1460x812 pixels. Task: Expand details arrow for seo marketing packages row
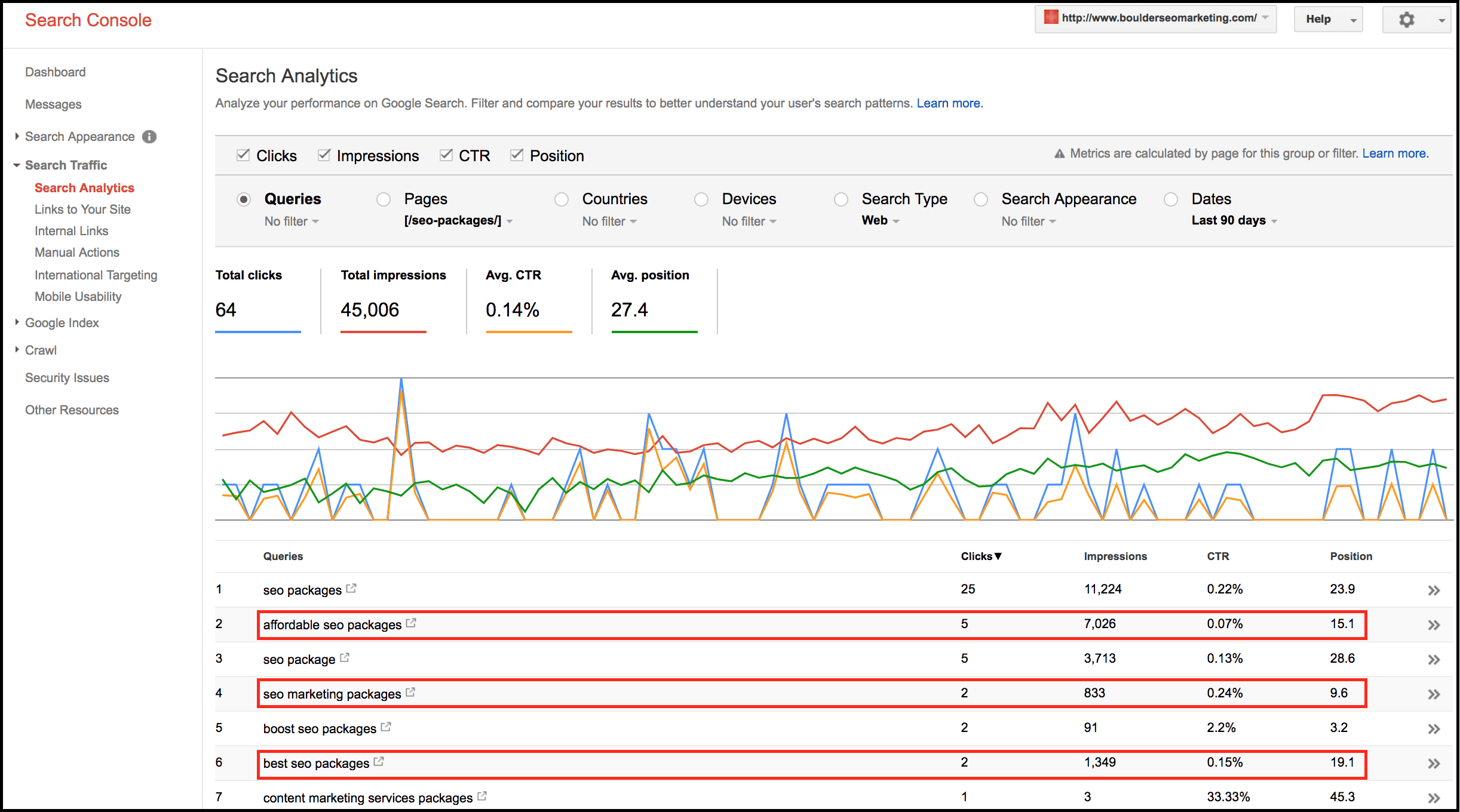click(1434, 694)
